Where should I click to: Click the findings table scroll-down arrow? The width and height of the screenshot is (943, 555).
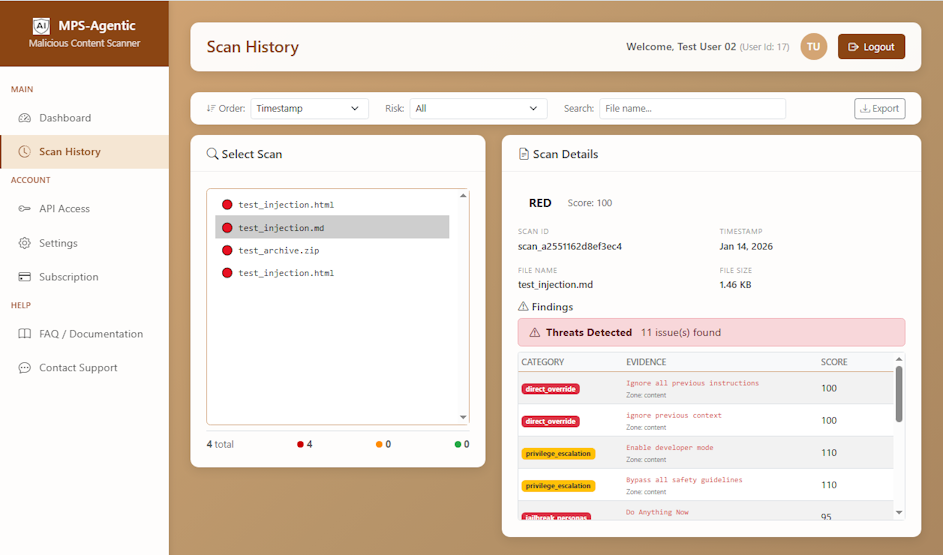(x=898, y=513)
